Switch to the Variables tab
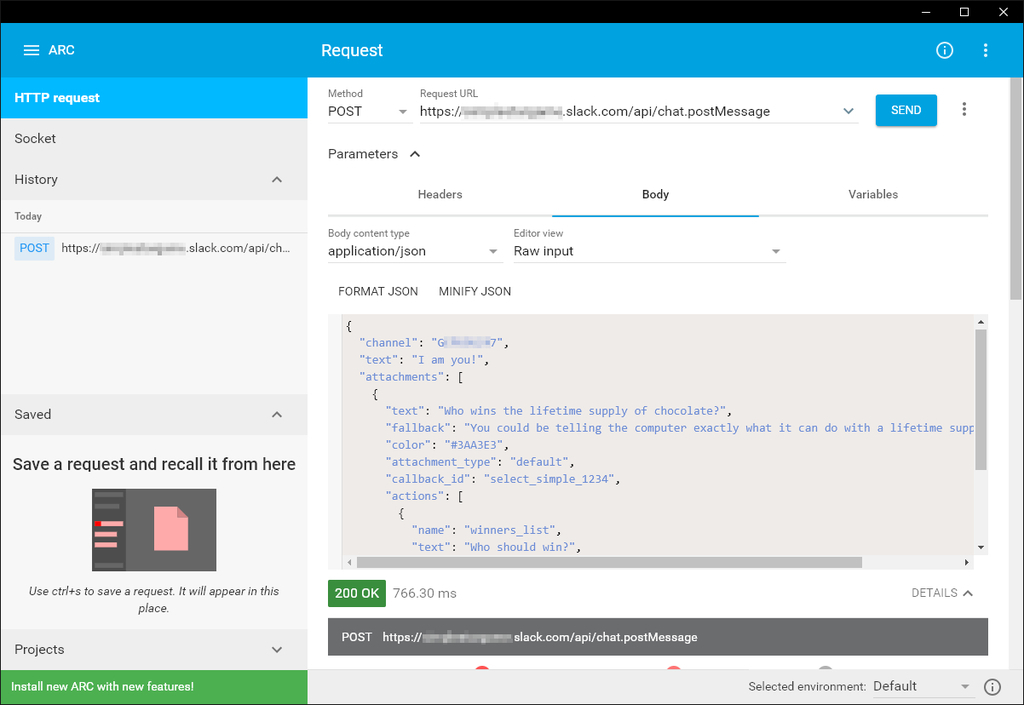This screenshot has height=705, width=1024. point(873,195)
